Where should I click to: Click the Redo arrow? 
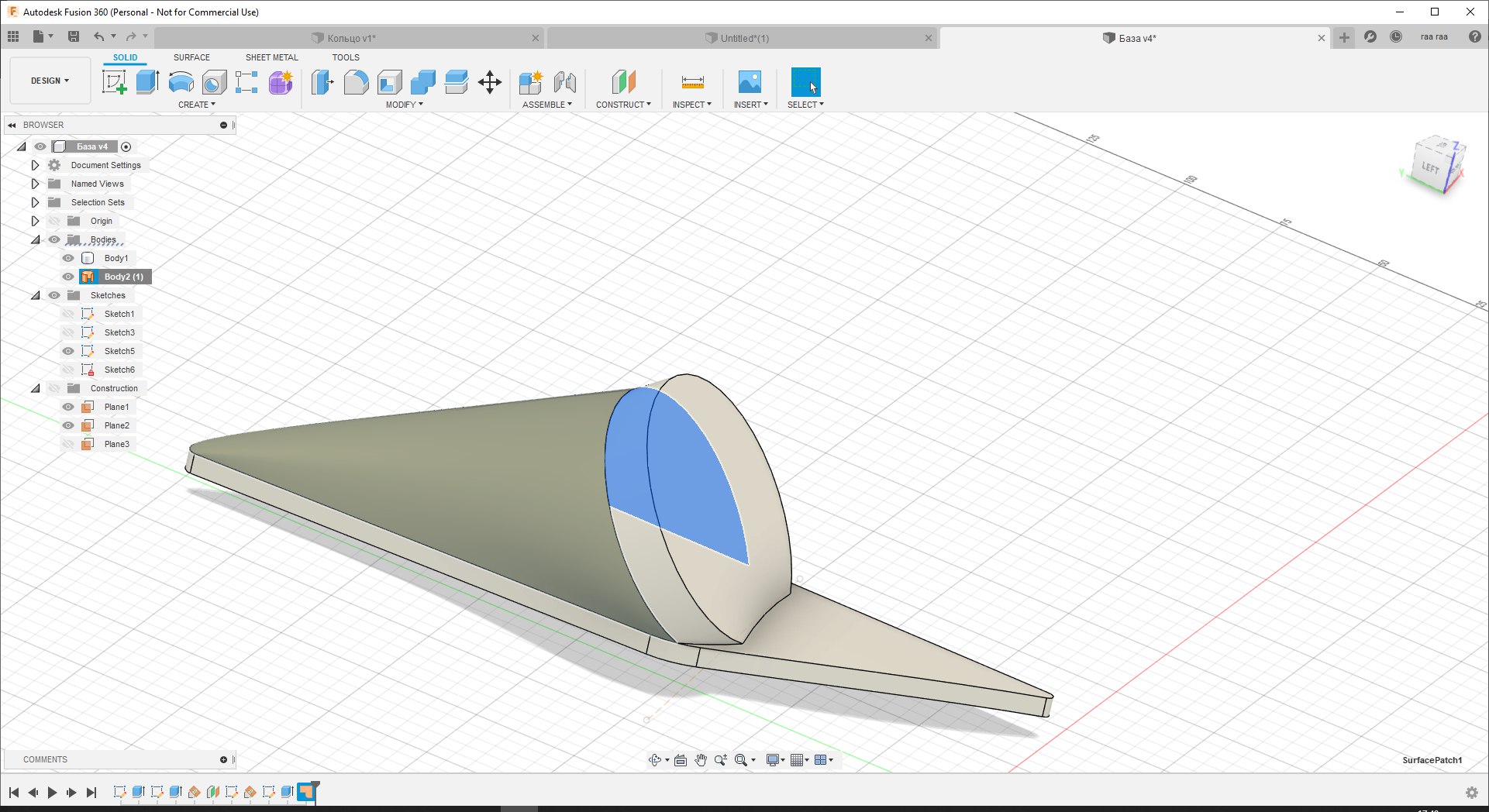pyautogui.click(x=131, y=36)
